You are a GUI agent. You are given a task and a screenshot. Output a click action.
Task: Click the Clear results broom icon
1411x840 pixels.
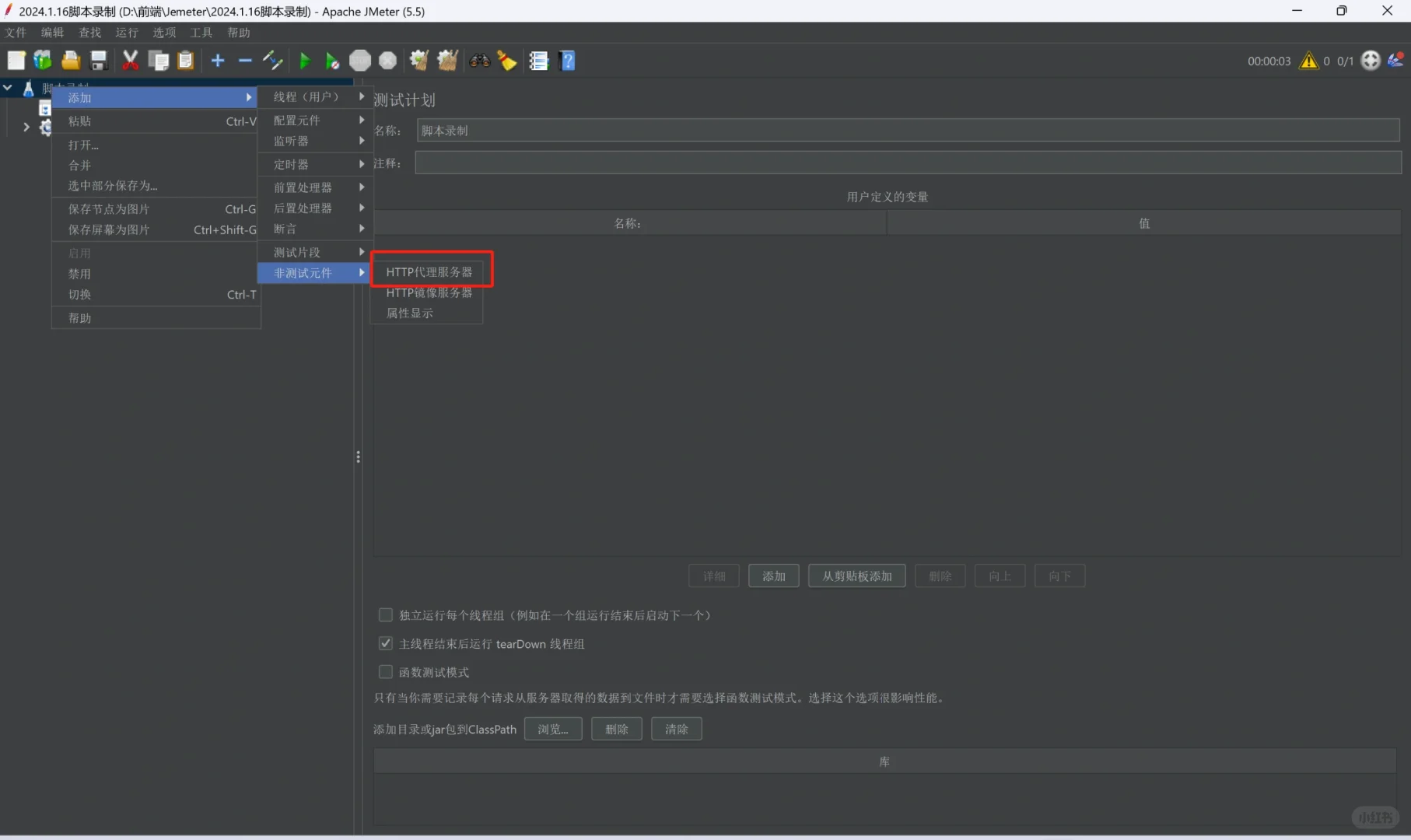coord(419,61)
